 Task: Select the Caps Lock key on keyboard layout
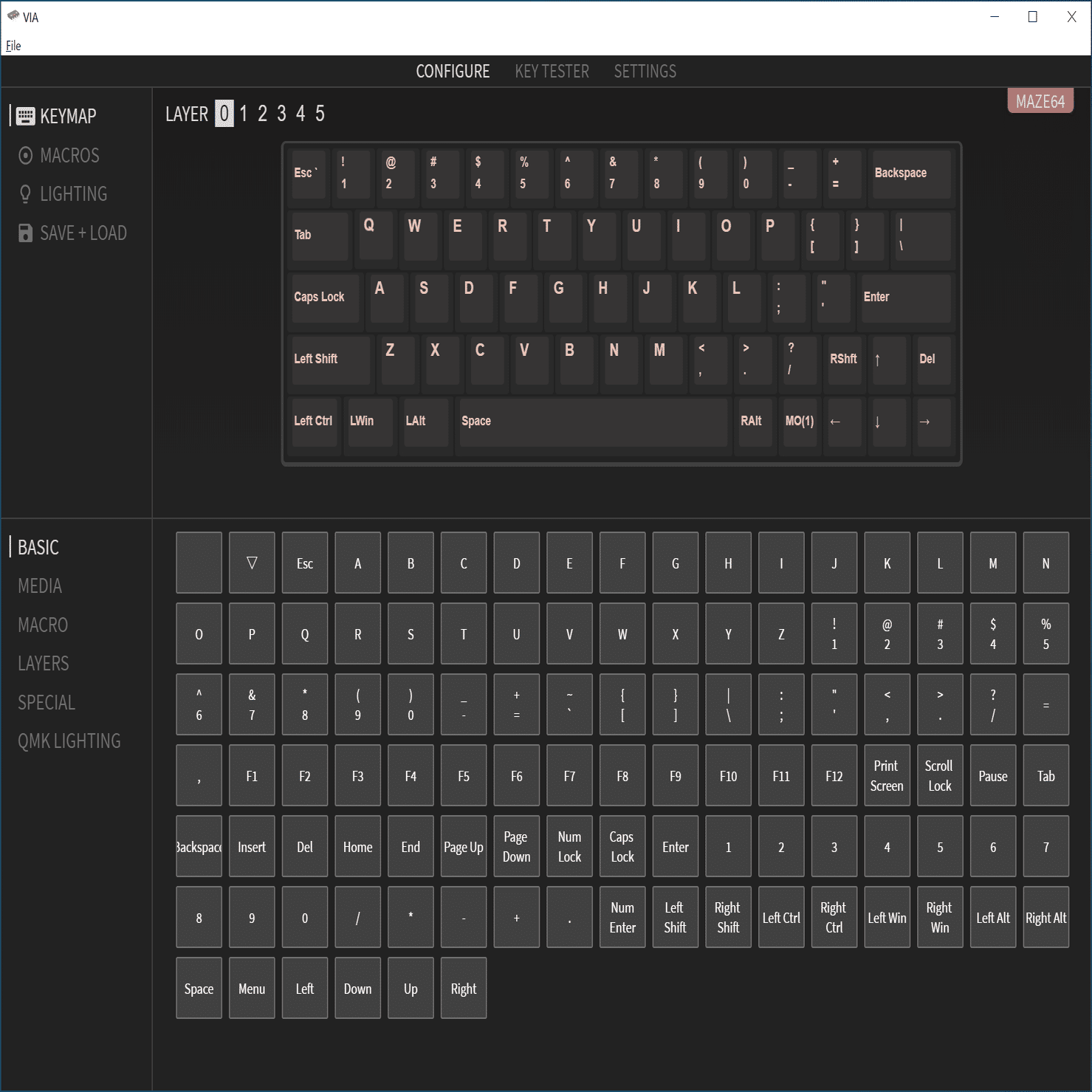(326, 298)
